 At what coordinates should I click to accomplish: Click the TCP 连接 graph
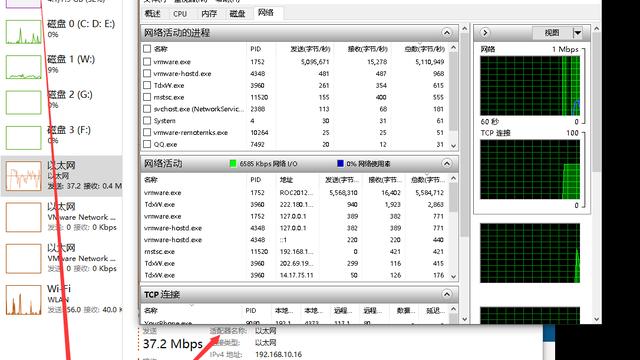tap(530, 170)
